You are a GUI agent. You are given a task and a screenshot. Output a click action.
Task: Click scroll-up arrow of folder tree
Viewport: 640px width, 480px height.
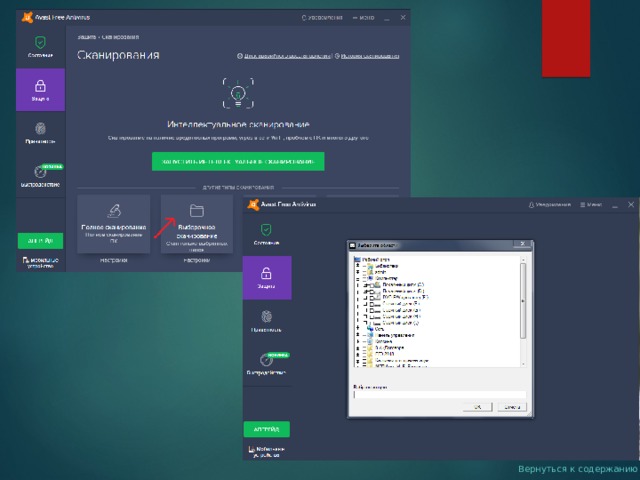(x=523, y=260)
